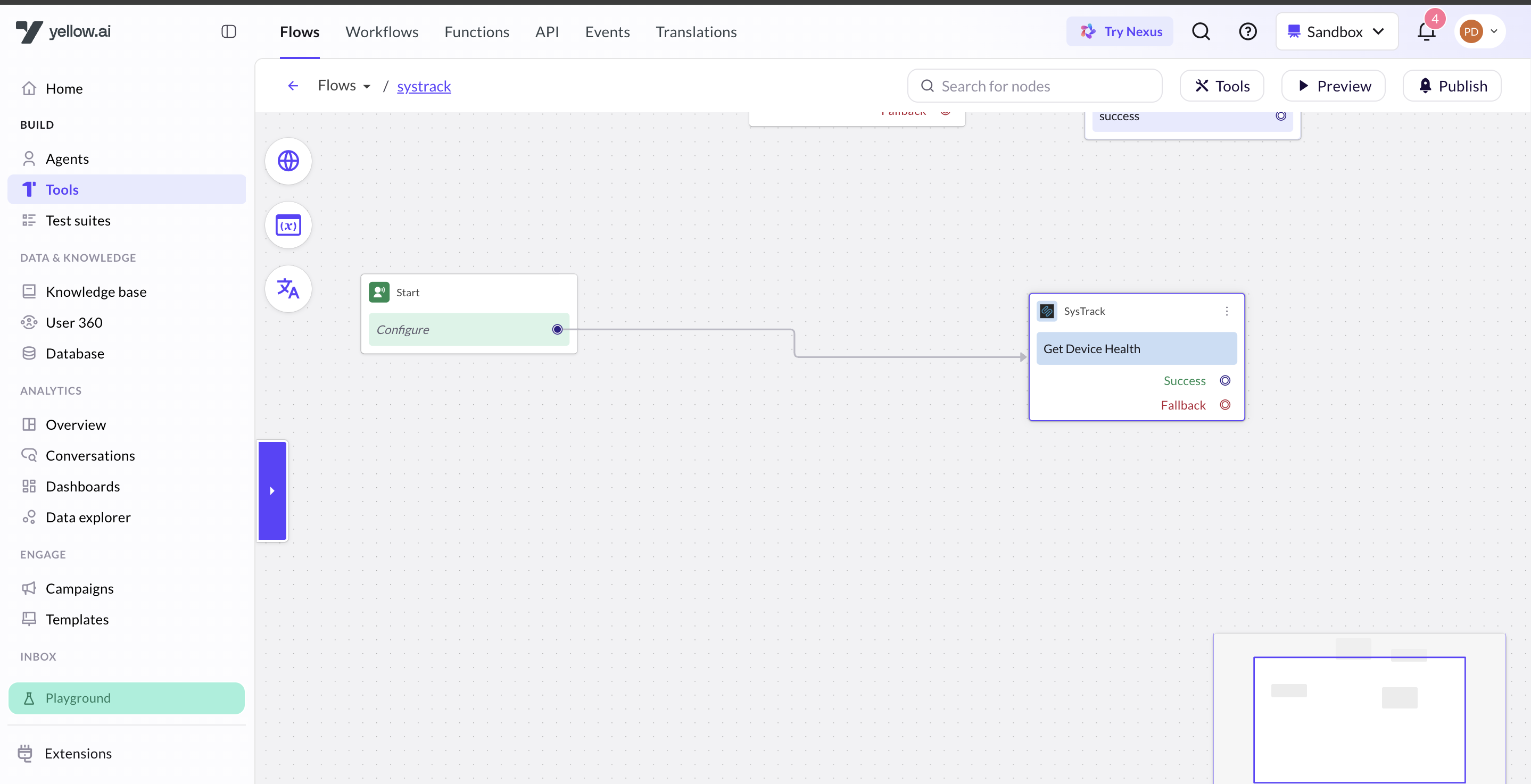Open the translate language icon

(x=288, y=289)
